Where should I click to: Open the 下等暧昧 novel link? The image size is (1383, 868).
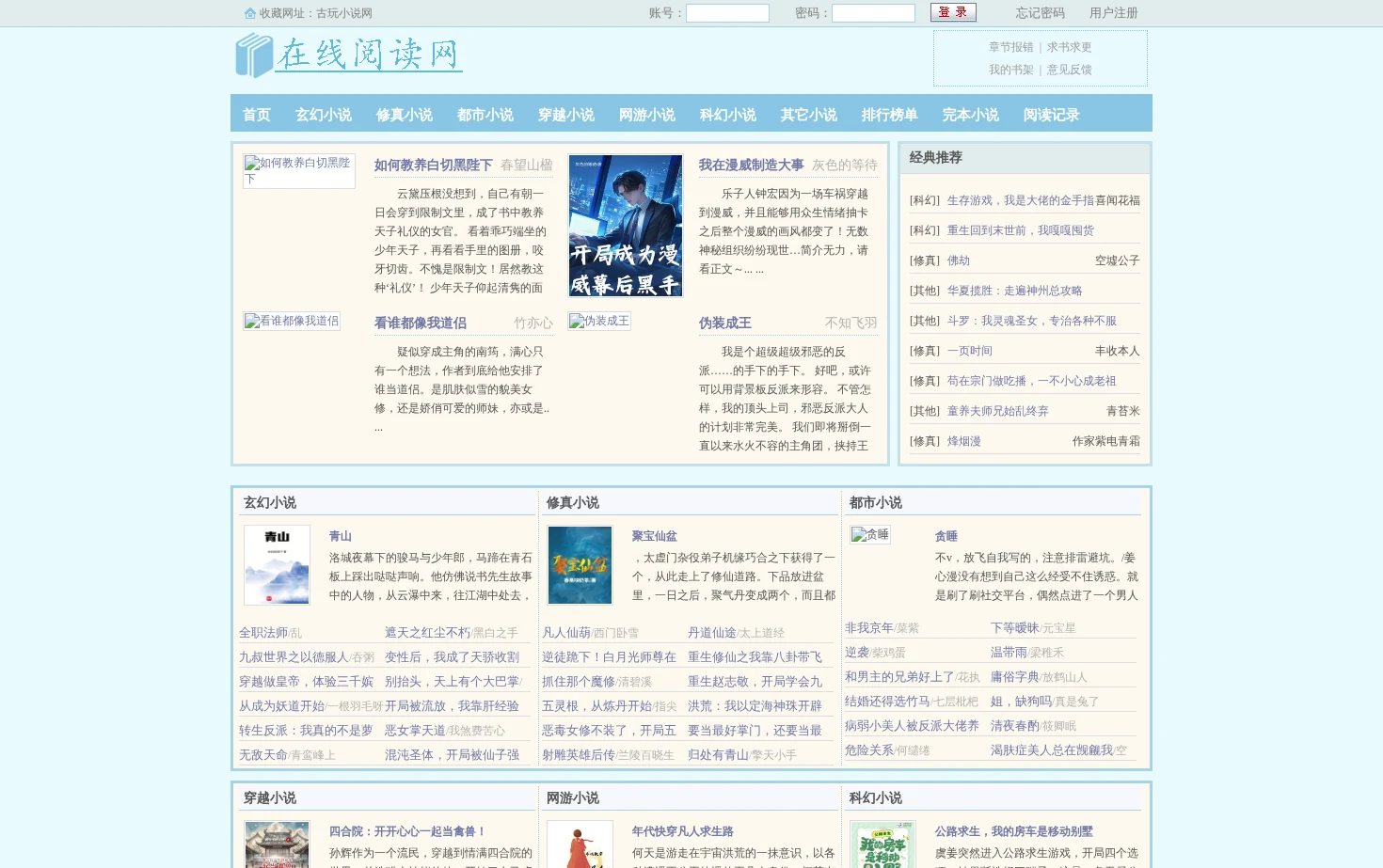(1015, 628)
